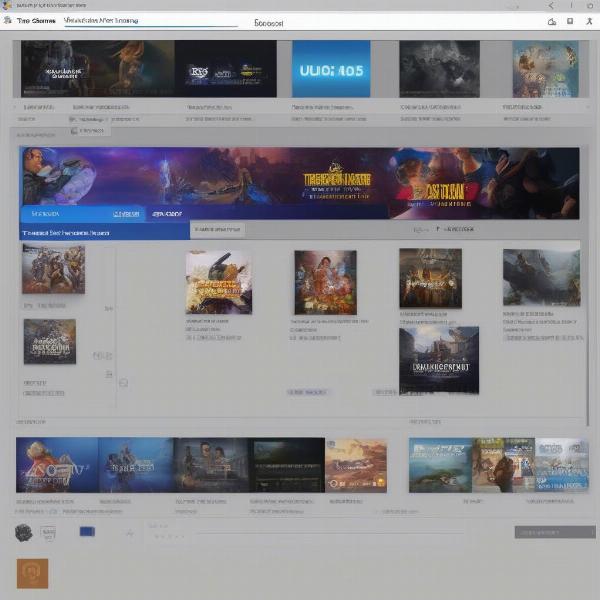The width and height of the screenshot is (600, 600).
Task: Click the bottom text input line
Action: tap(331, 532)
